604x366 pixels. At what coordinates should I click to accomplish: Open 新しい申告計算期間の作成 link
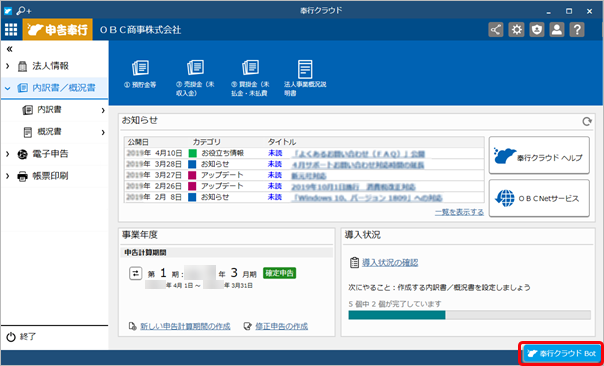(x=185, y=326)
